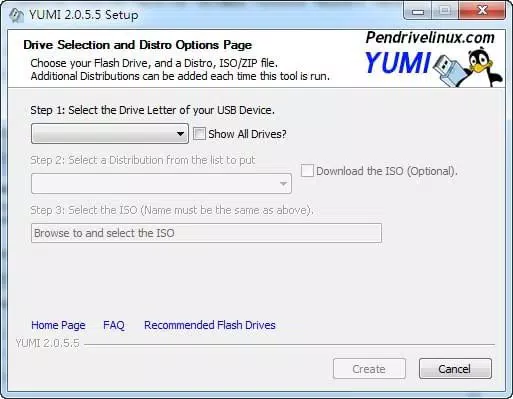Viewport: 513px width, 399px height.
Task: Minimize the YUMI Setup window
Action: (x=418, y=11)
